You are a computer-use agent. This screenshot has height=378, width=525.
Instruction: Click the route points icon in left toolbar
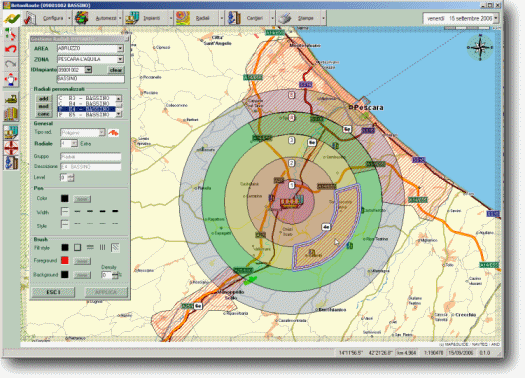[11, 34]
